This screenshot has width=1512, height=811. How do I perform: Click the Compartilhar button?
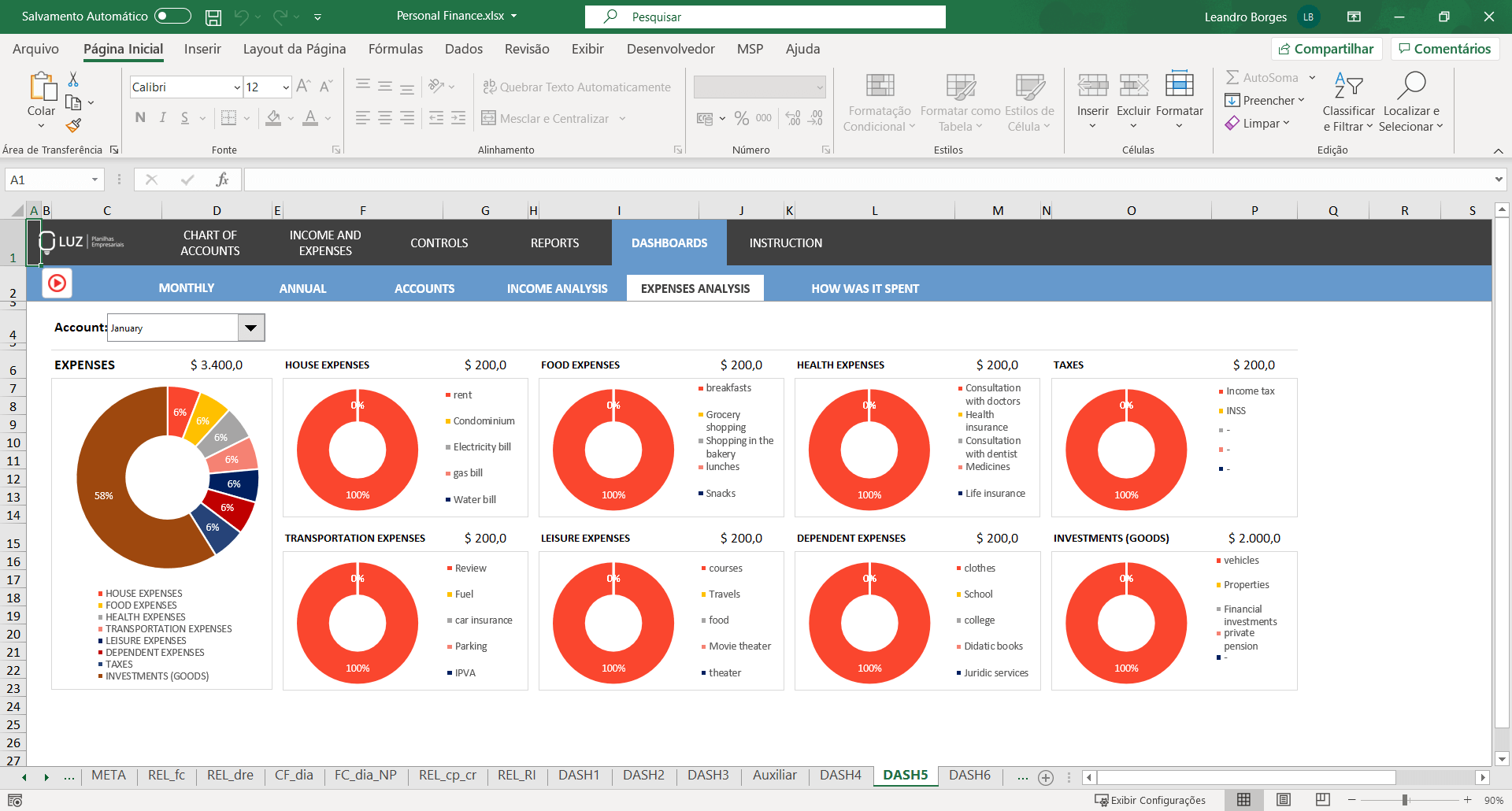(x=1325, y=49)
